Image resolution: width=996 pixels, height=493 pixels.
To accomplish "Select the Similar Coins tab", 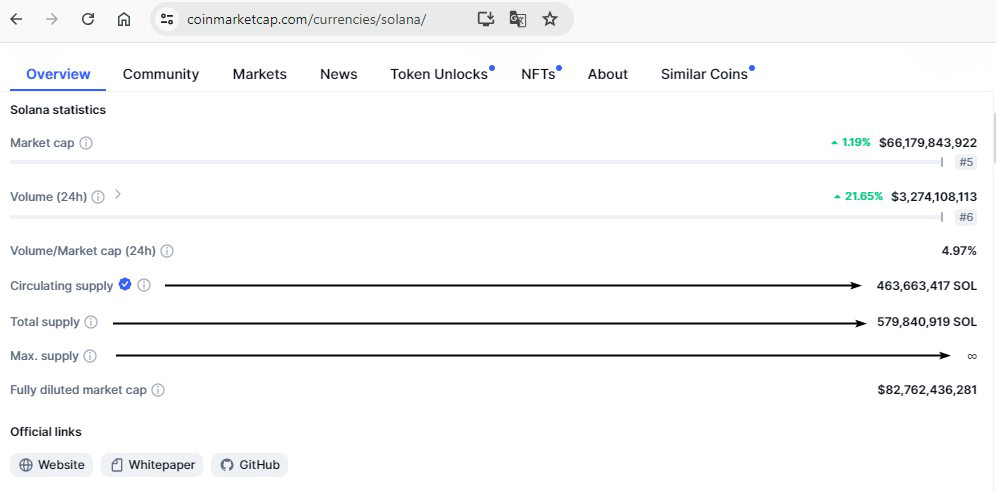I will [704, 74].
